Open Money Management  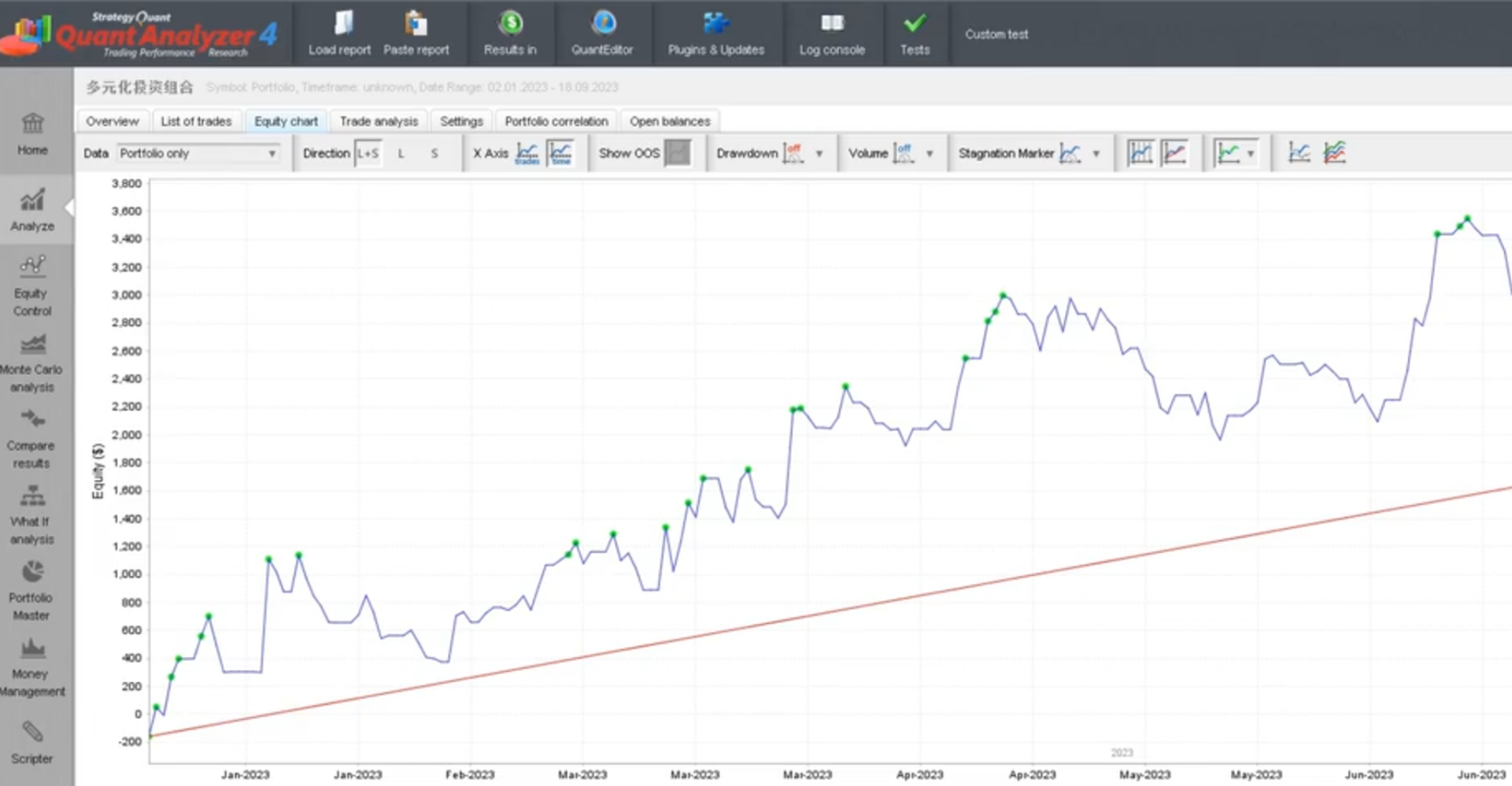click(x=32, y=668)
